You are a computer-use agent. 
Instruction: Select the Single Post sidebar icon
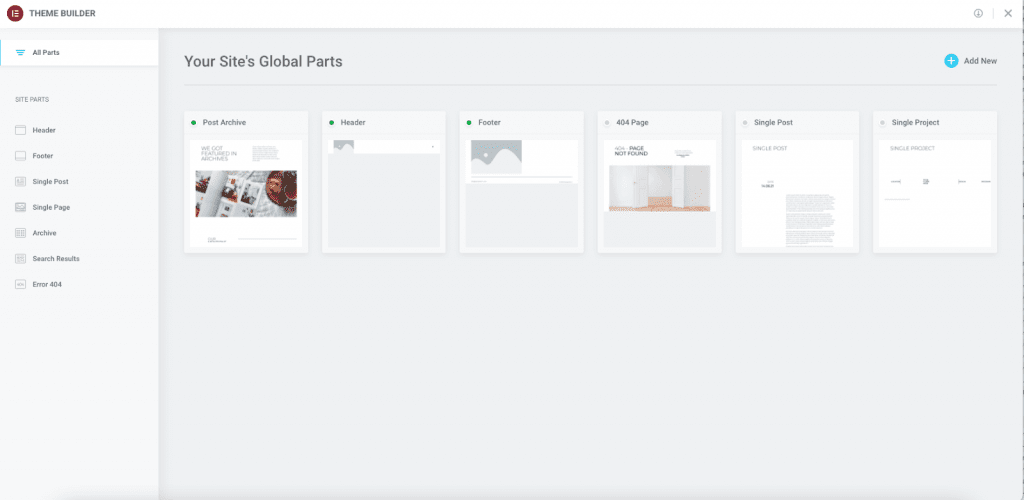coord(20,182)
